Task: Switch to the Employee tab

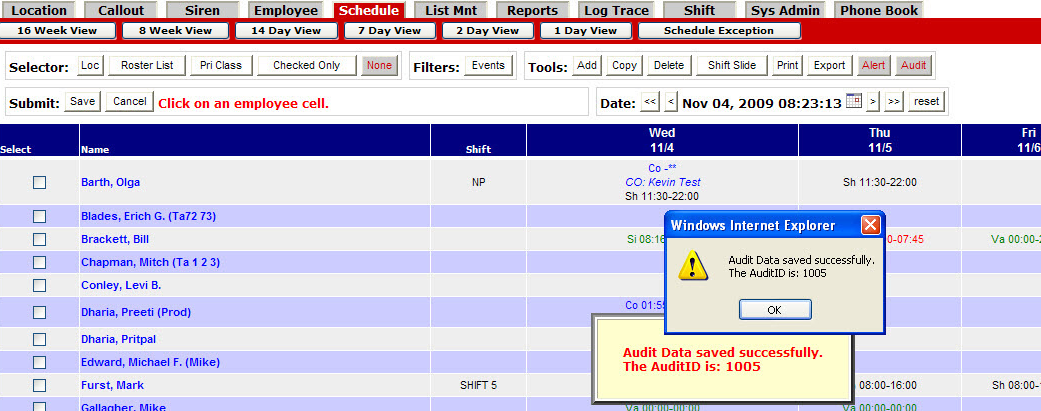Action: [285, 11]
